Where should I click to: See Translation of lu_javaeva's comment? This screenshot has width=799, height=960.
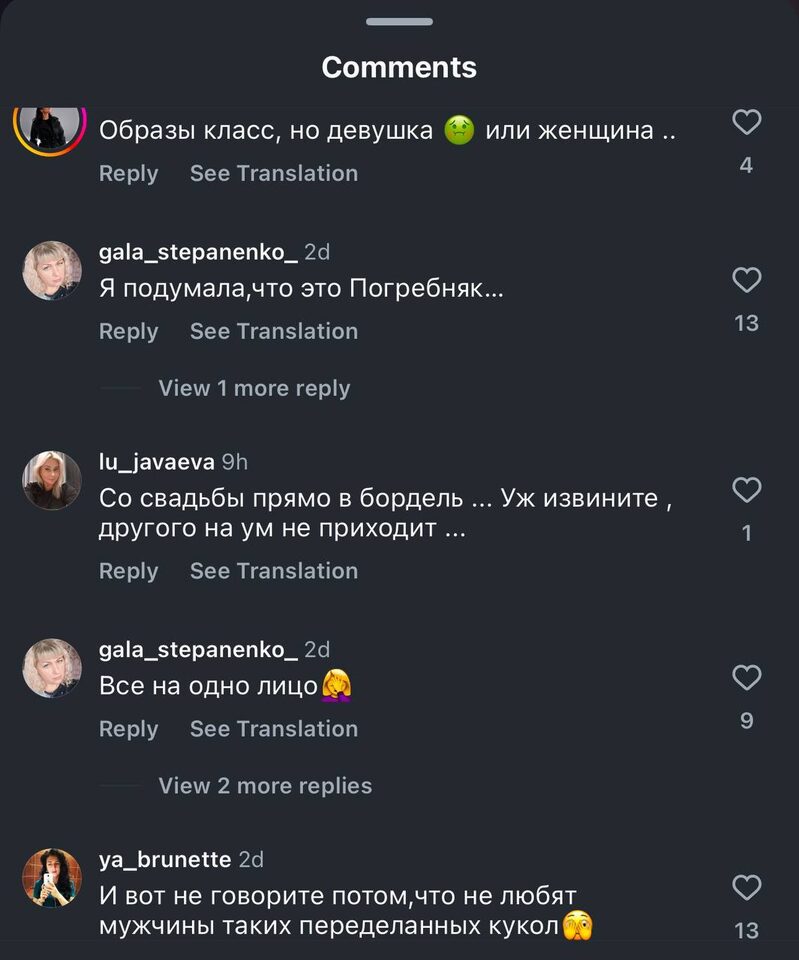coord(274,571)
